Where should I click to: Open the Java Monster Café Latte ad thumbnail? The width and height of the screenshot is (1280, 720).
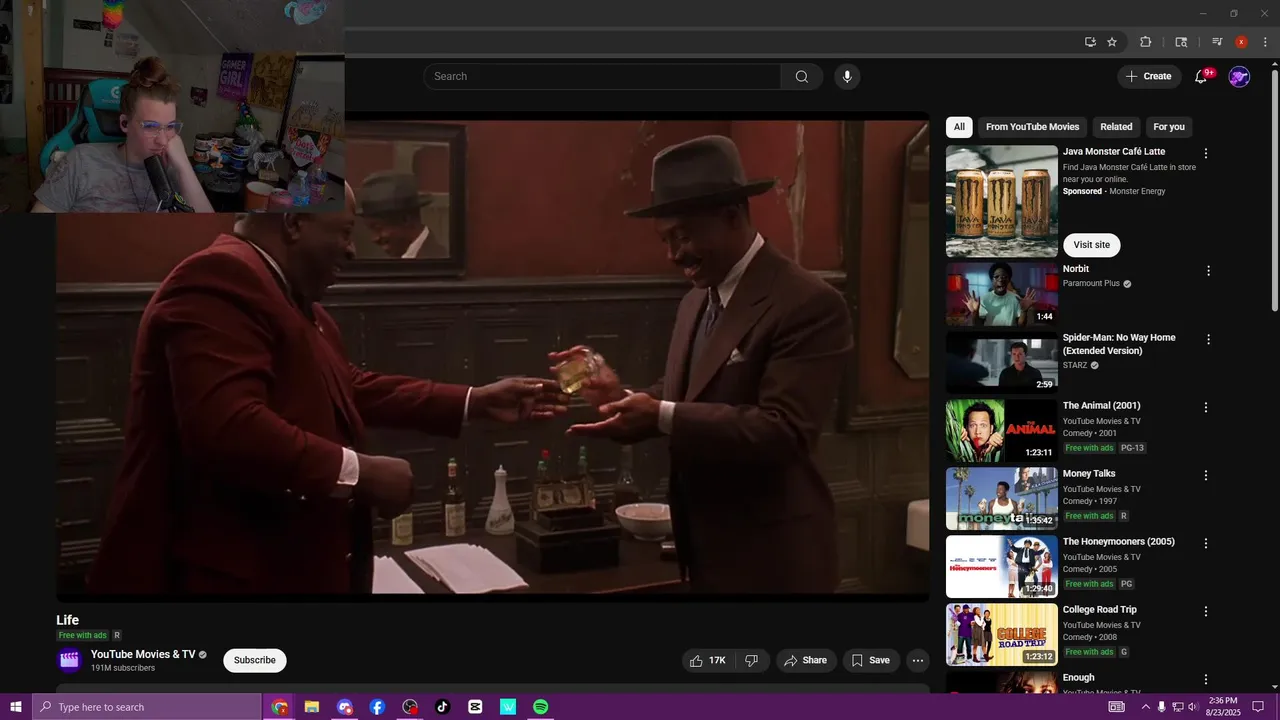click(x=1002, y=202)
